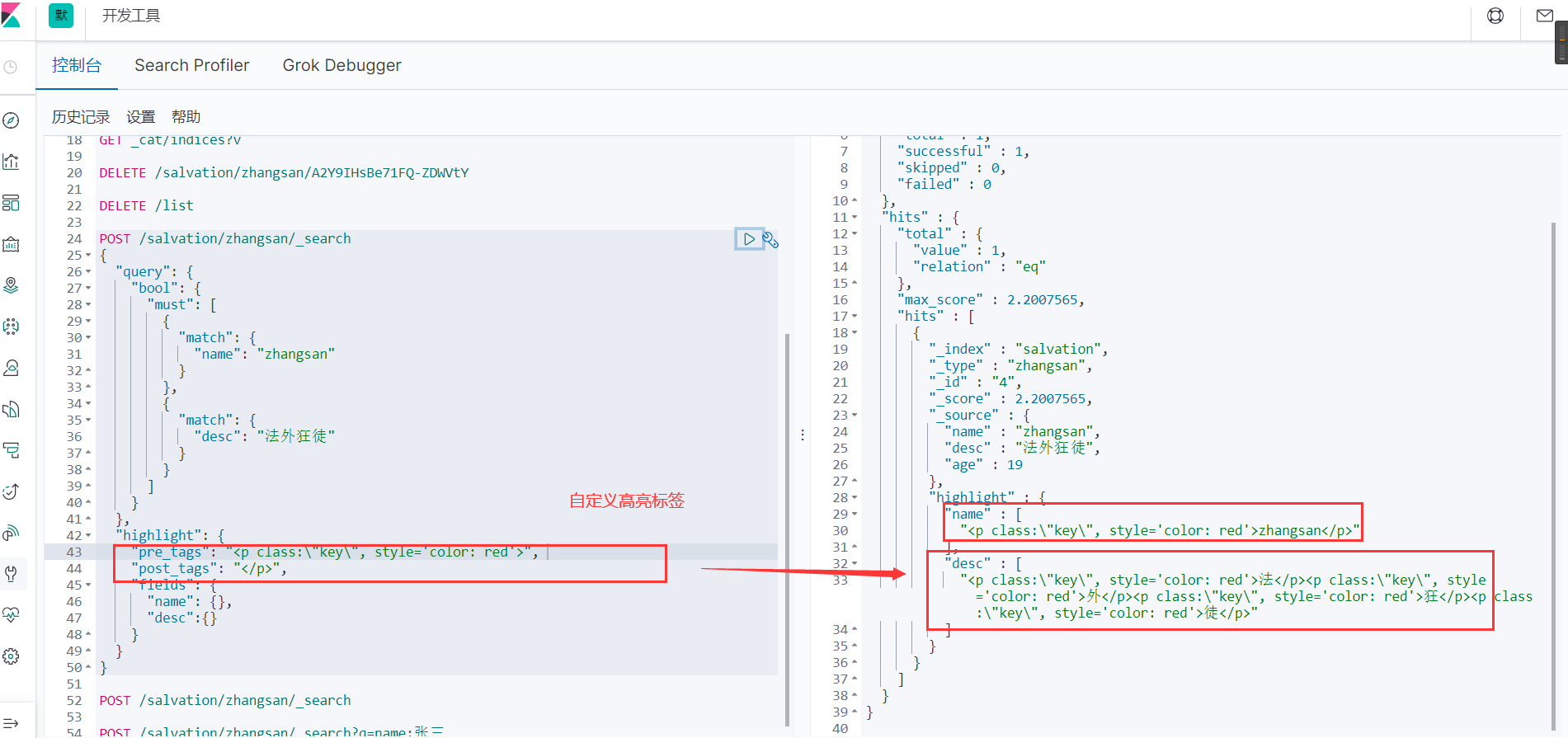Expand the sidebar with the bottom arrow icon
This screenshot has width=1568, height=738.
[12, 723]
